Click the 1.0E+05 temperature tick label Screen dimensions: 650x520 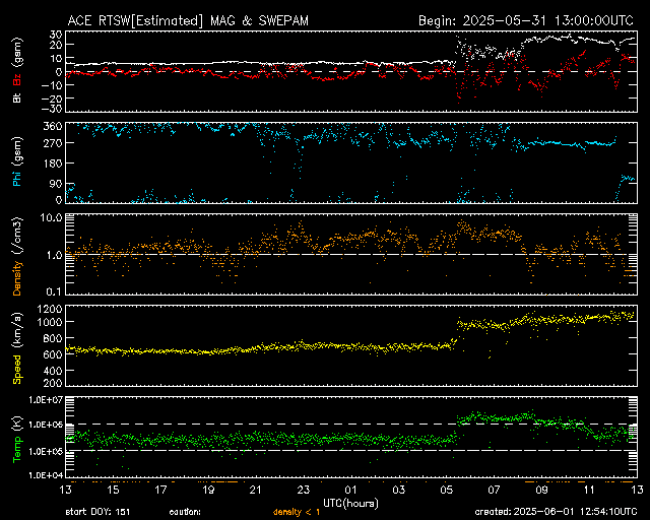pyautogui.click(x=46, y=451)
